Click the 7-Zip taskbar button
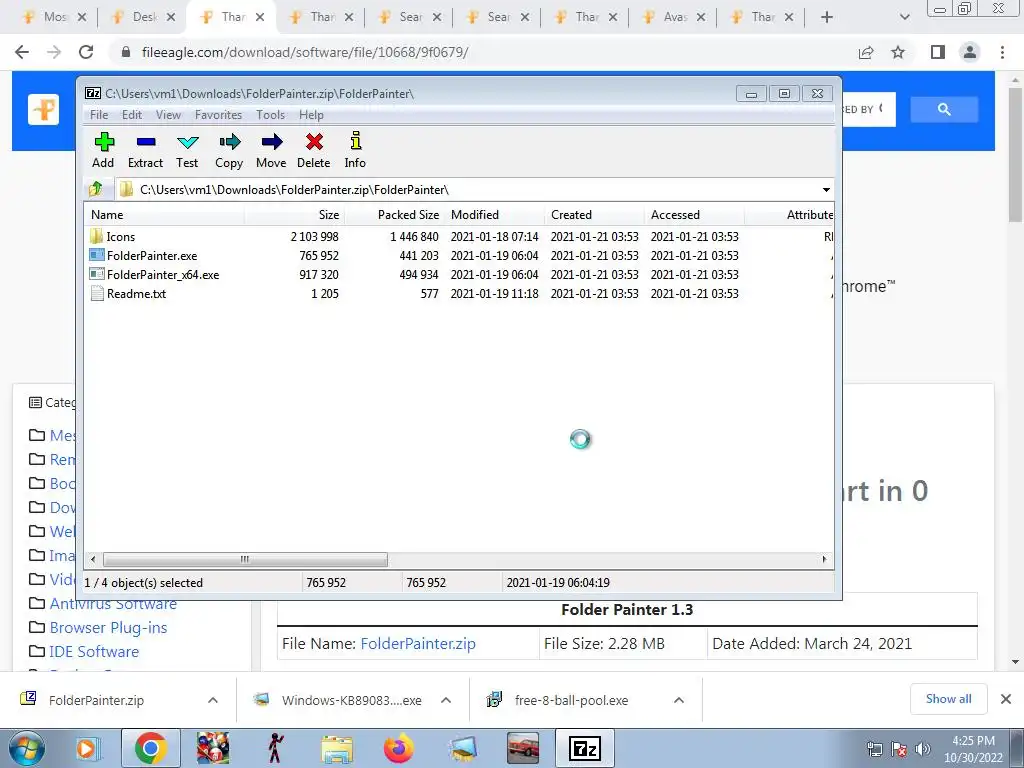 pos(584,748)
